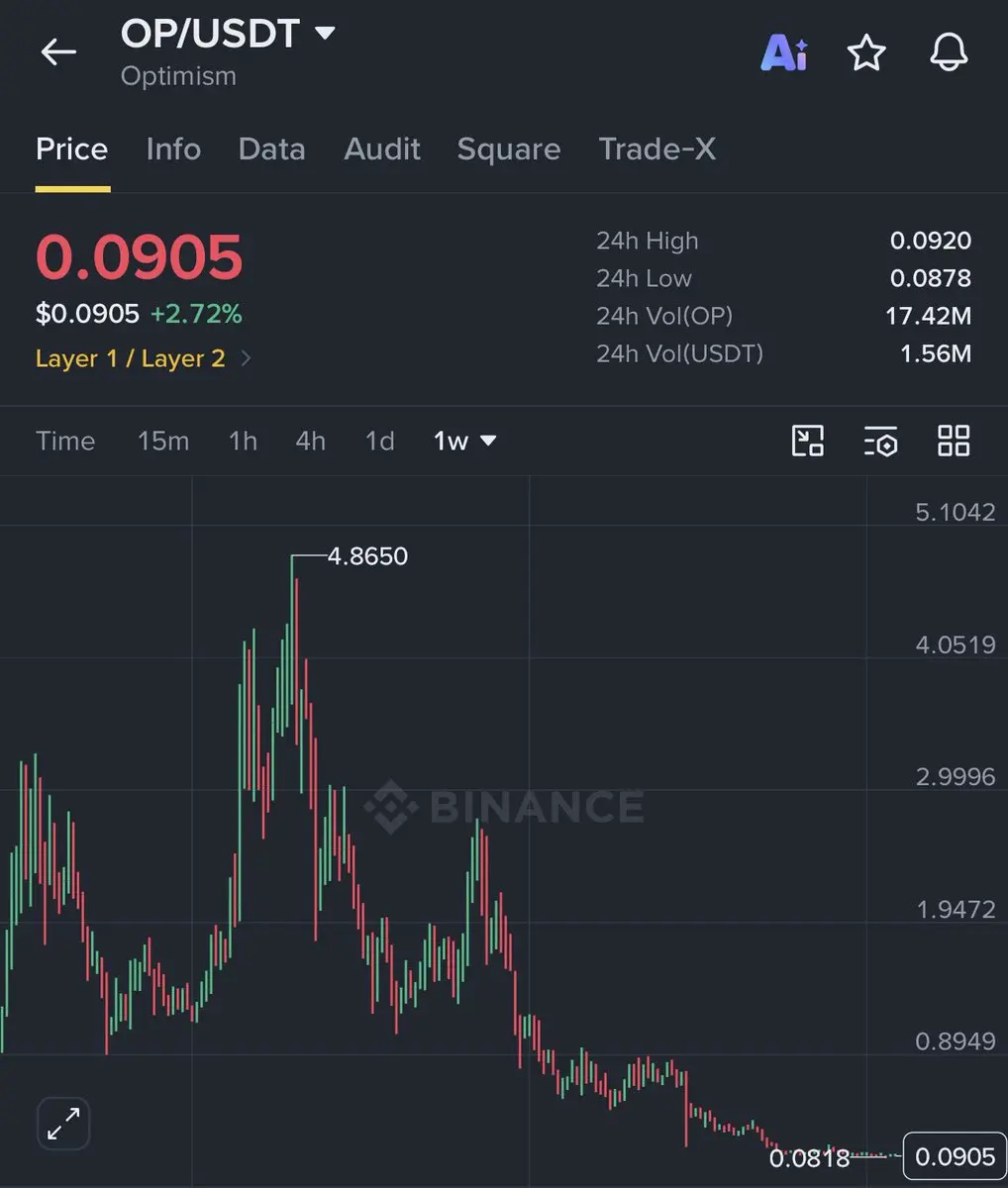Open the multi-chart grid layout icon
The image size is (1008, 1188).
coord(954,441)
